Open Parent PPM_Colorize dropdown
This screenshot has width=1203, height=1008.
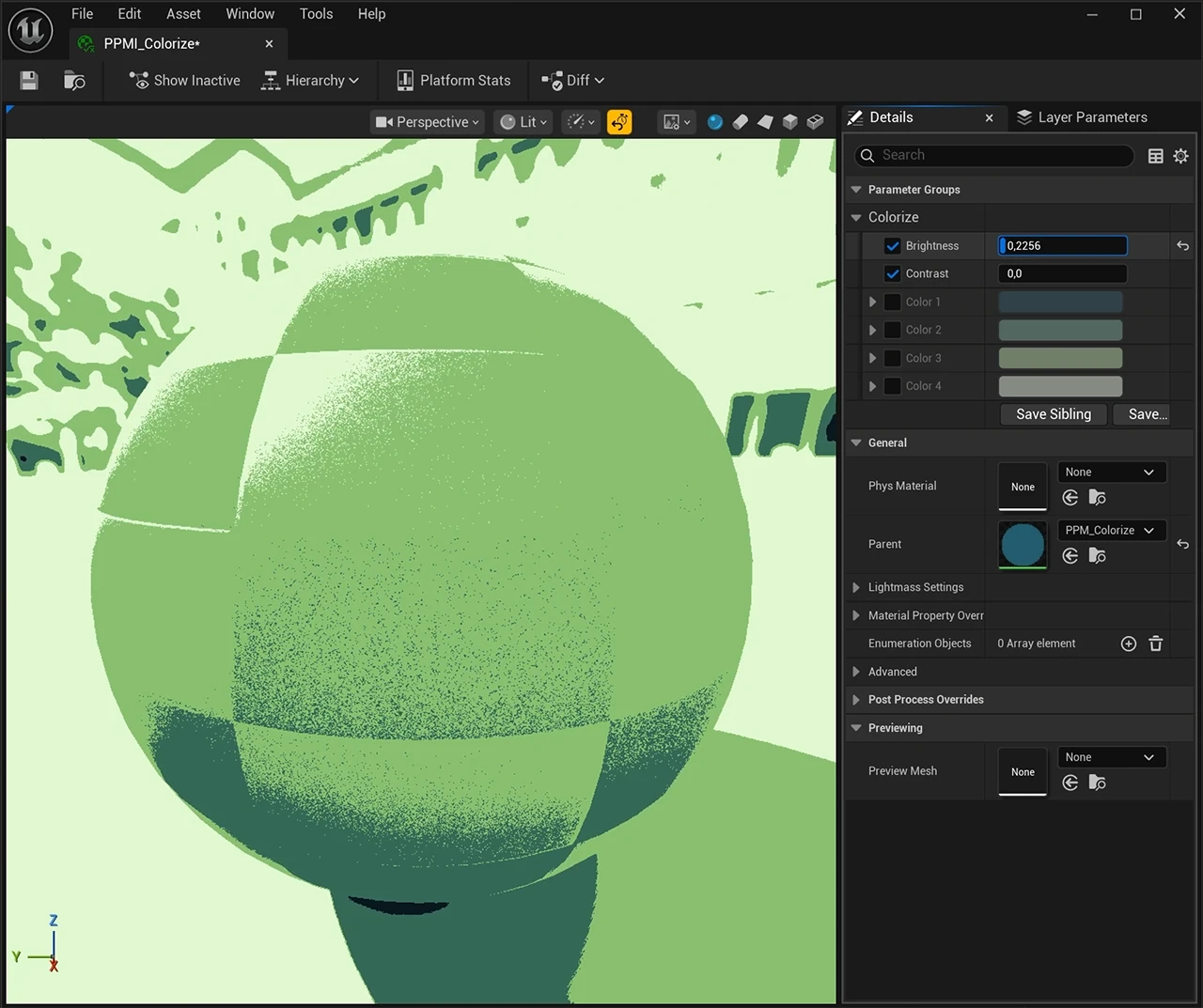coord(1112,531)
